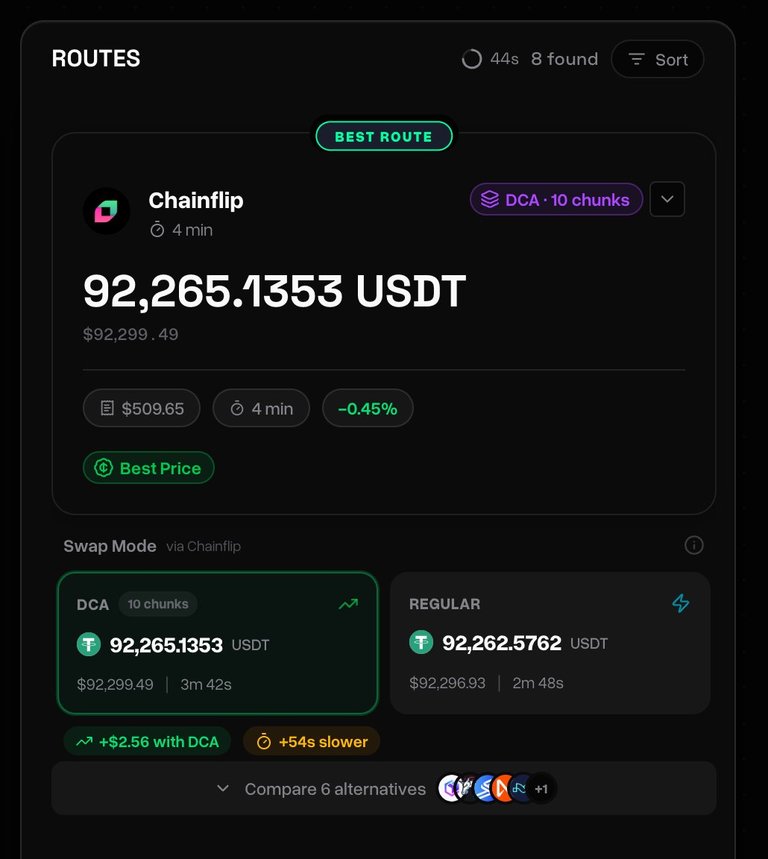Click the trending arrow icon in DCA card
Viewport: 768px width, 859px height.
tap(348, 604)
